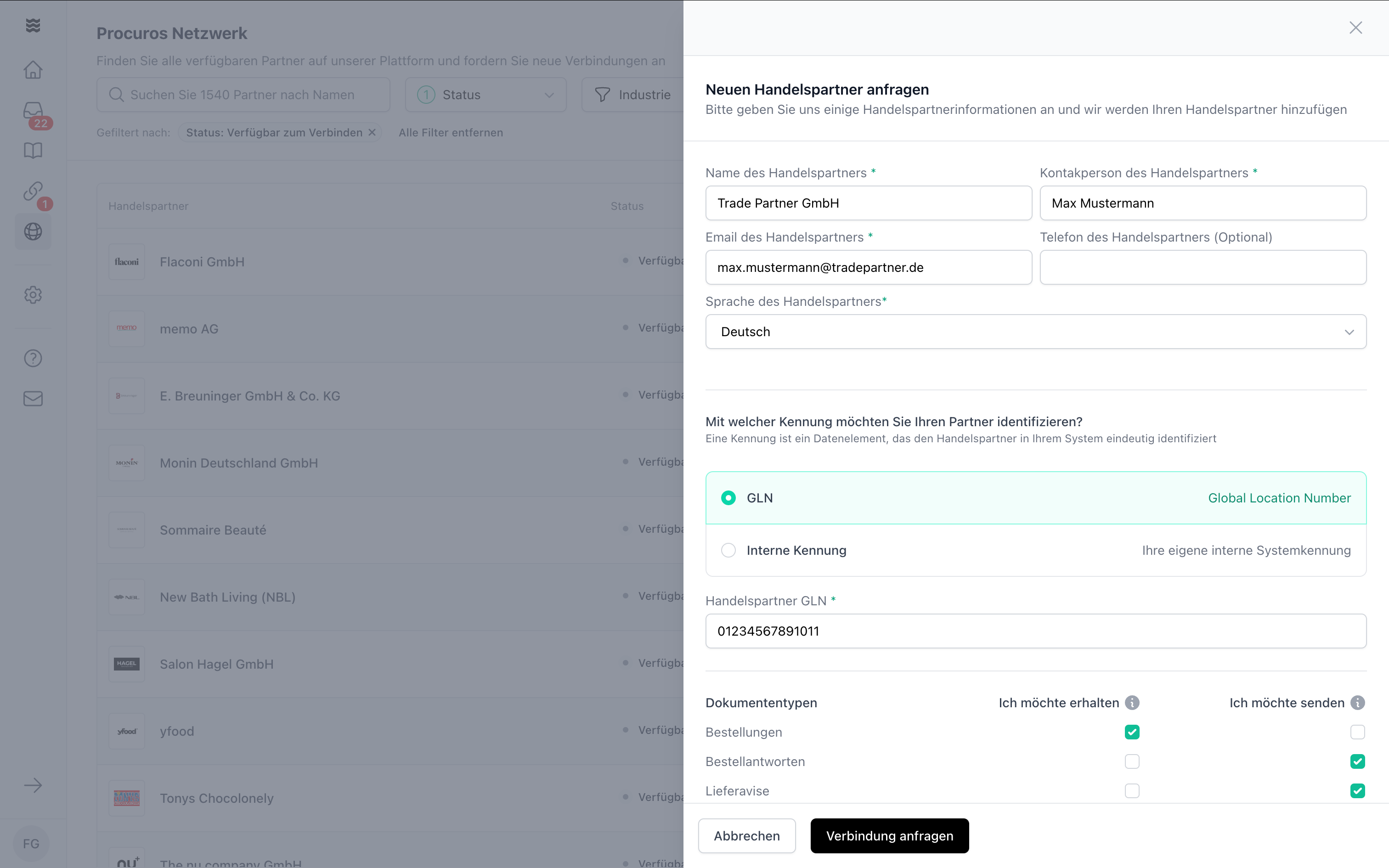Viewport: 1389px width, 868px height.
Task: Open the Monin Deutschland GmbH row
Action: coord(390,463)
